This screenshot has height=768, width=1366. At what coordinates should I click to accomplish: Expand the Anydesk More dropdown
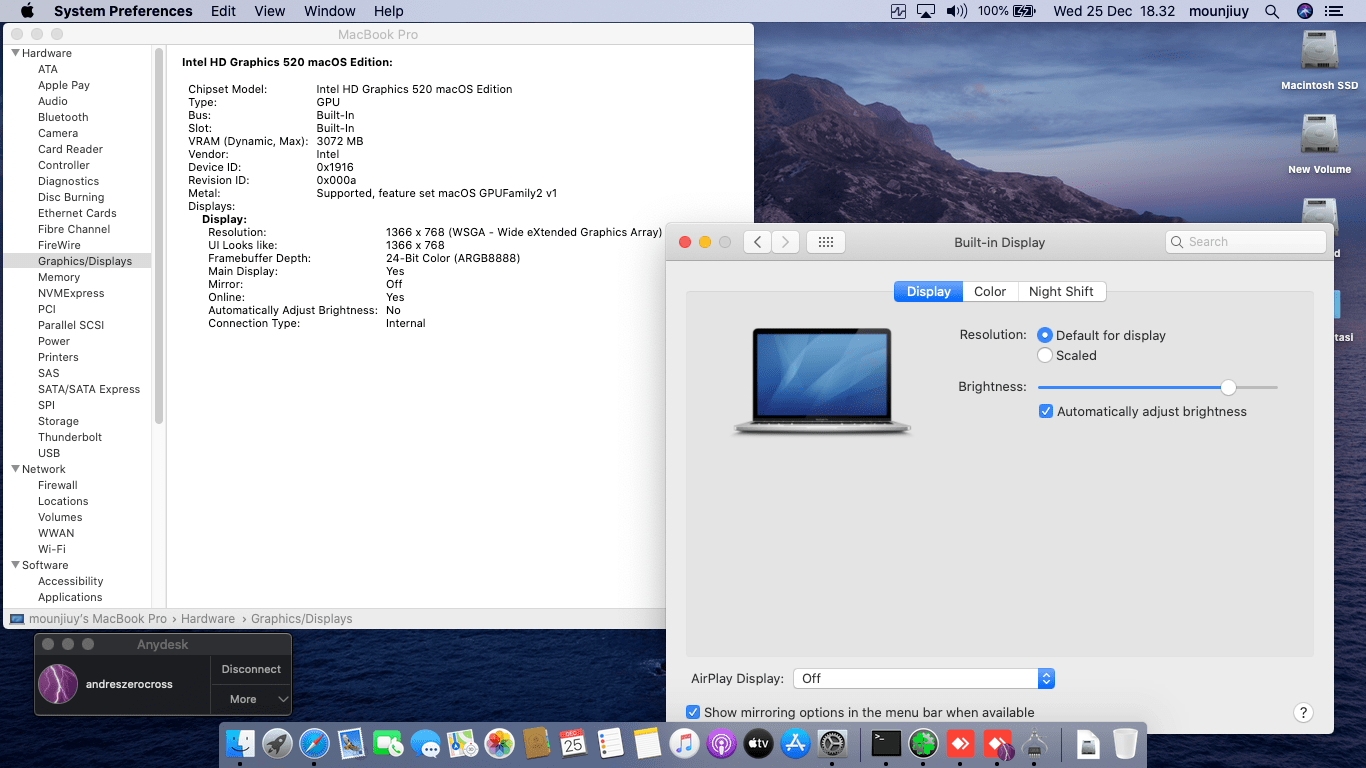(x=251, y=699)
